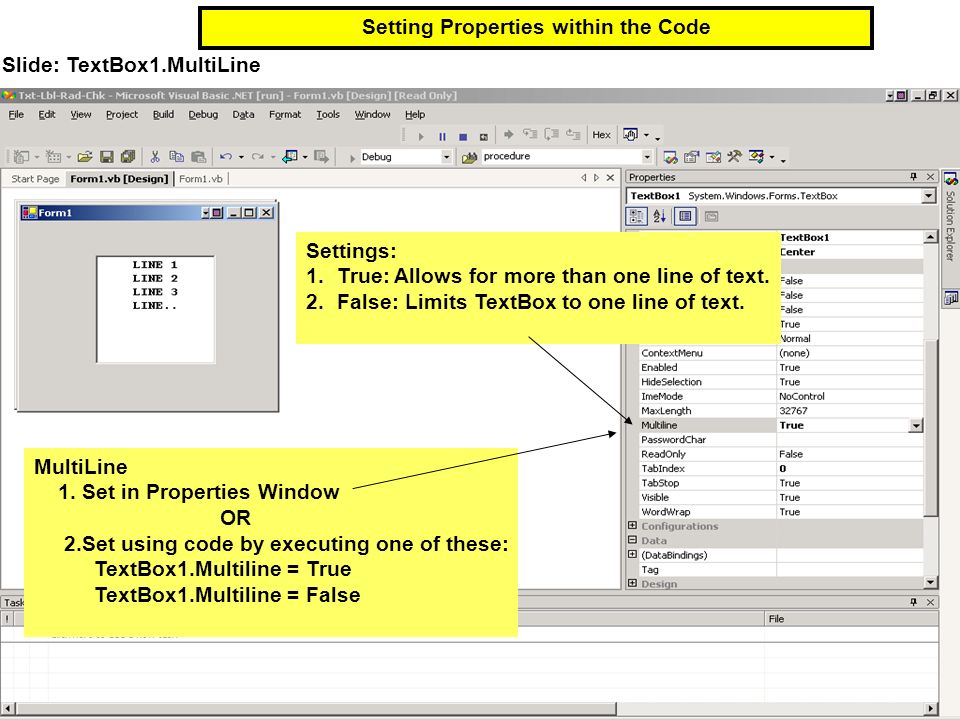The height and width of the screenshot is (720, 960).
Task: Click the Properties Window toolbar icon
Action: click(x=691, y=157)
